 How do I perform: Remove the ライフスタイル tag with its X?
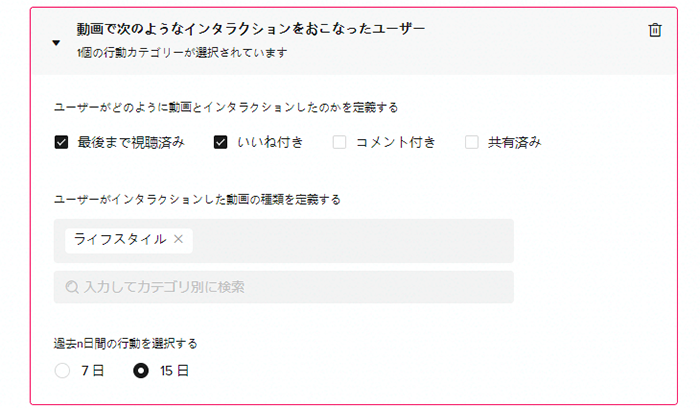click(x=179, y=239)
